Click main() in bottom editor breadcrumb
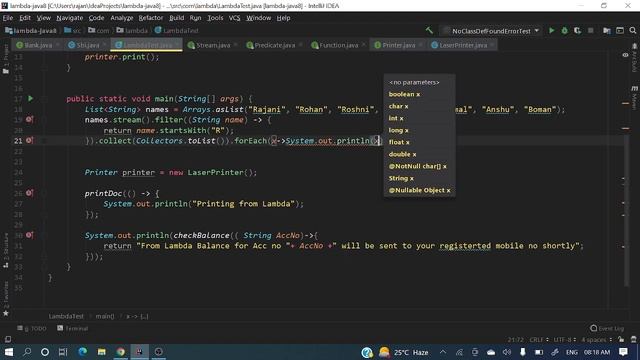Screen dimensions: 640x360 pyautogui.click(x=105, y=316)
